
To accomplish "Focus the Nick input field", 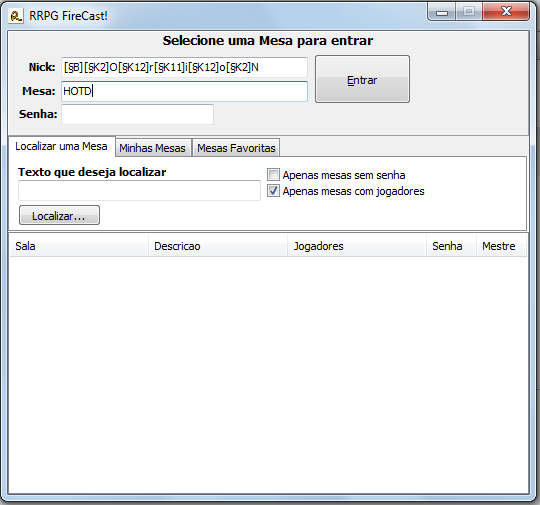I will [x=184, y=67].
